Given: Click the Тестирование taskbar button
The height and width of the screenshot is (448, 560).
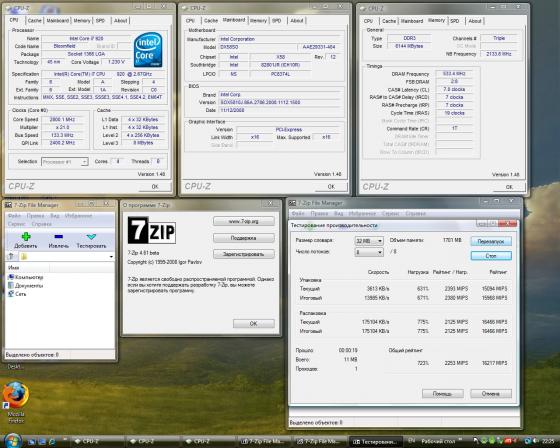Looking at the screenshot, I should 375,442.
